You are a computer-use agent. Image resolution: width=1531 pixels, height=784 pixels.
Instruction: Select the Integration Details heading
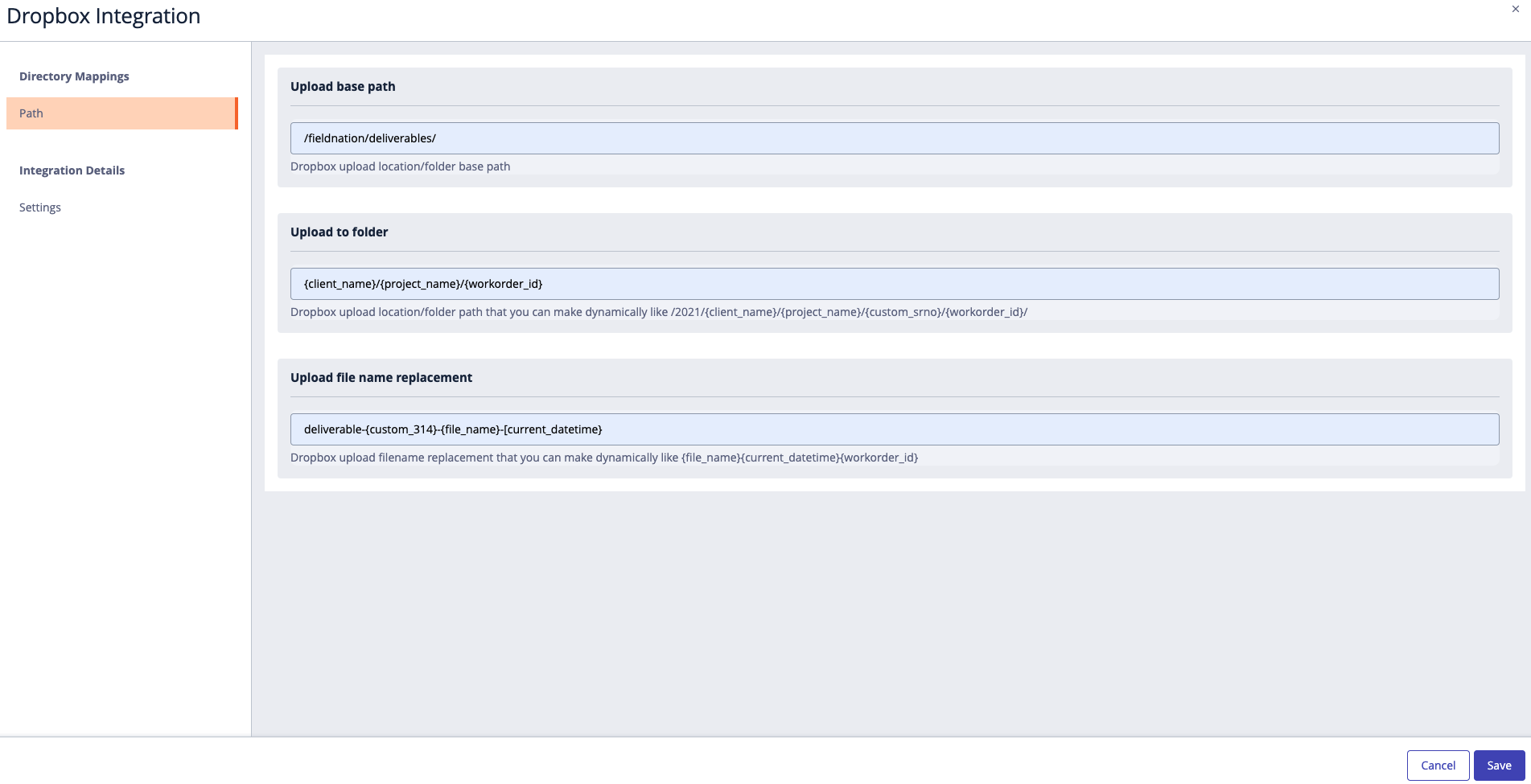tap(72, 170)
